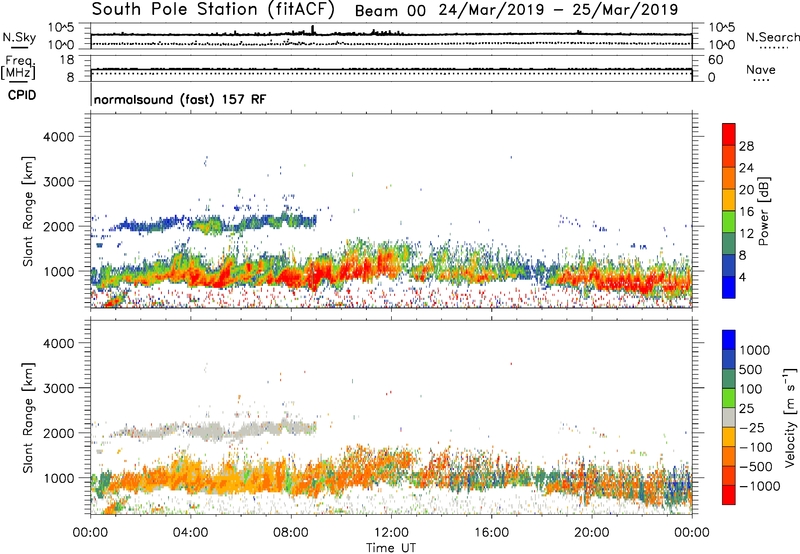Click the '20' tick on Power color bar
The image size is (800, 554).
[746, 190]
